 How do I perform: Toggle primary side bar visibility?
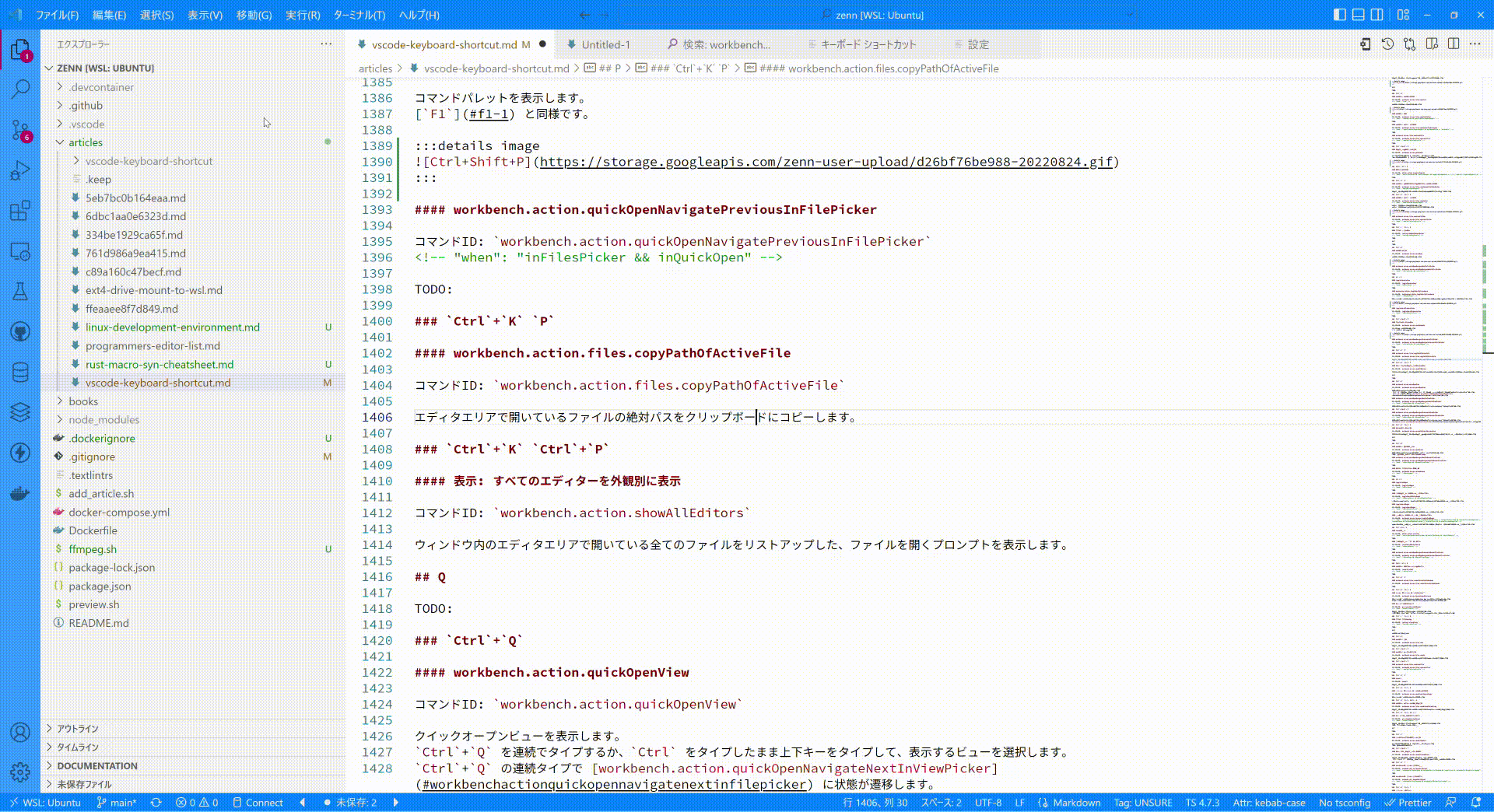(x=1339, y=15)
